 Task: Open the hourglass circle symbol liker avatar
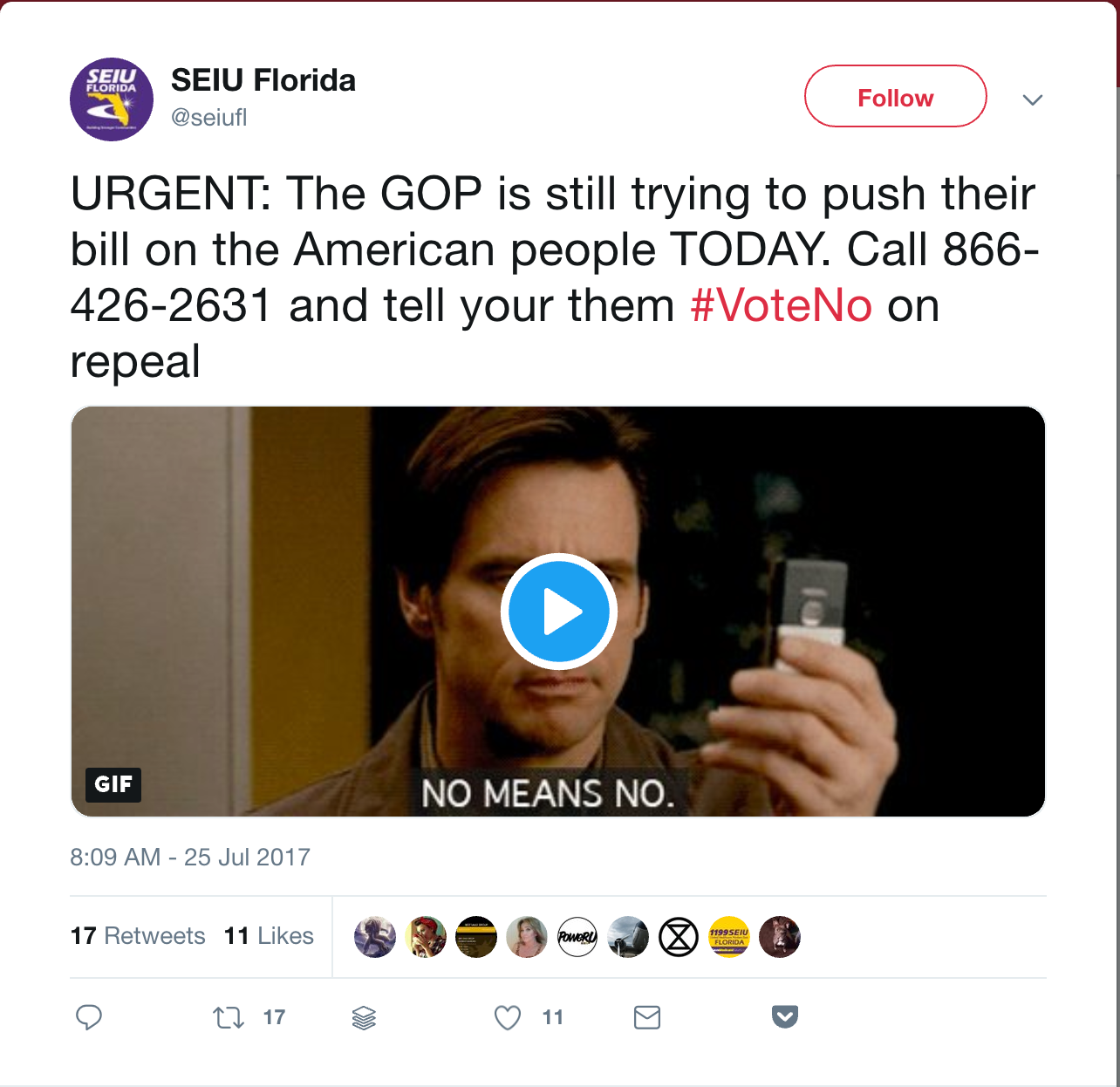tap(679, 937)
